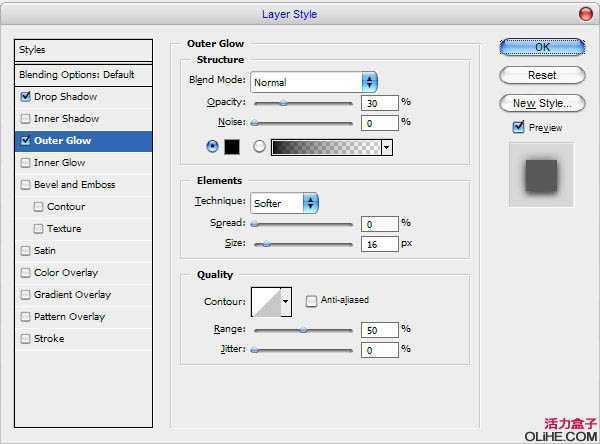Toggle the Preview checkbox
The height and width of the screenshot is (444, 600).
pos(518,127)
